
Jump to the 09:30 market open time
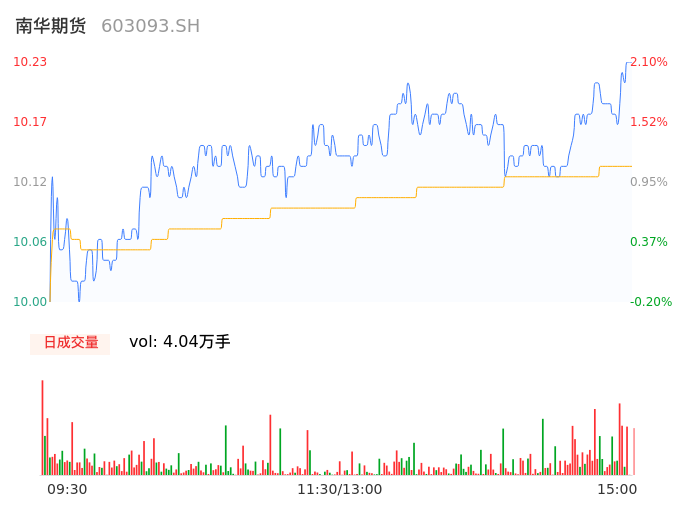[67, 489]
